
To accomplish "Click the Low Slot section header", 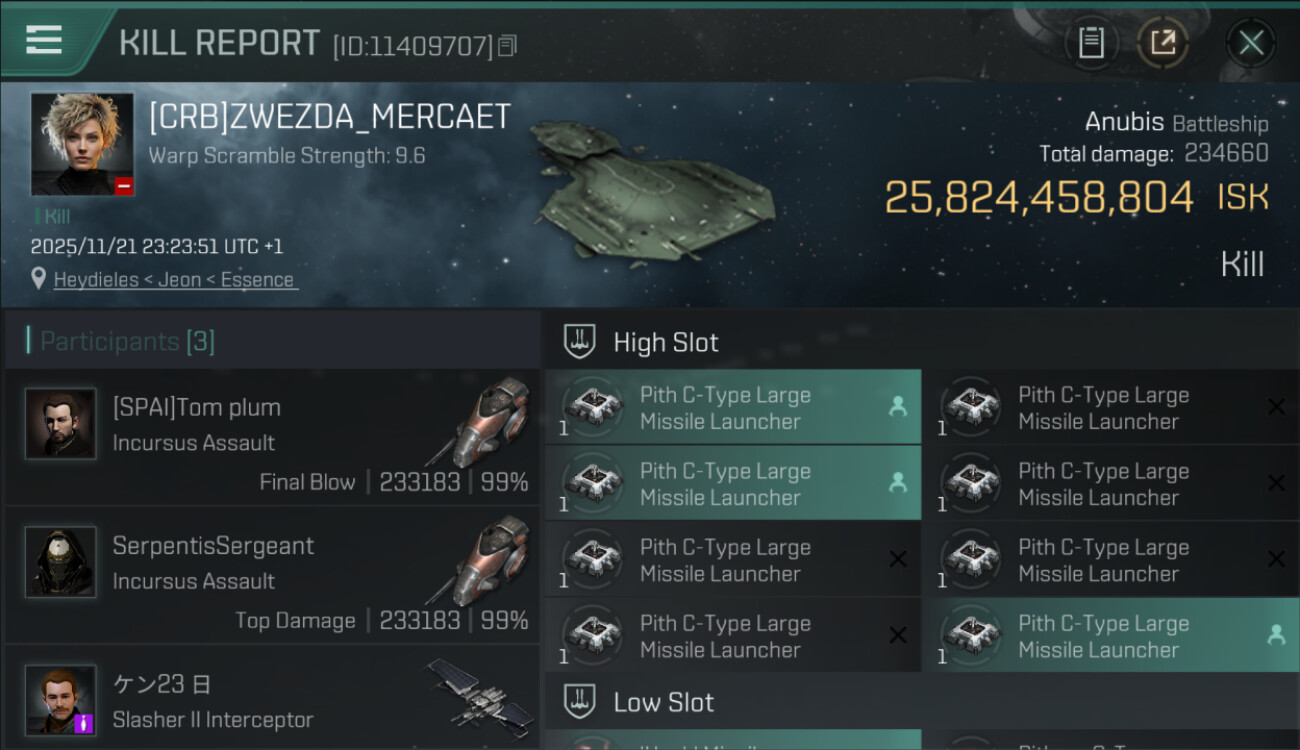I will 664,702.
